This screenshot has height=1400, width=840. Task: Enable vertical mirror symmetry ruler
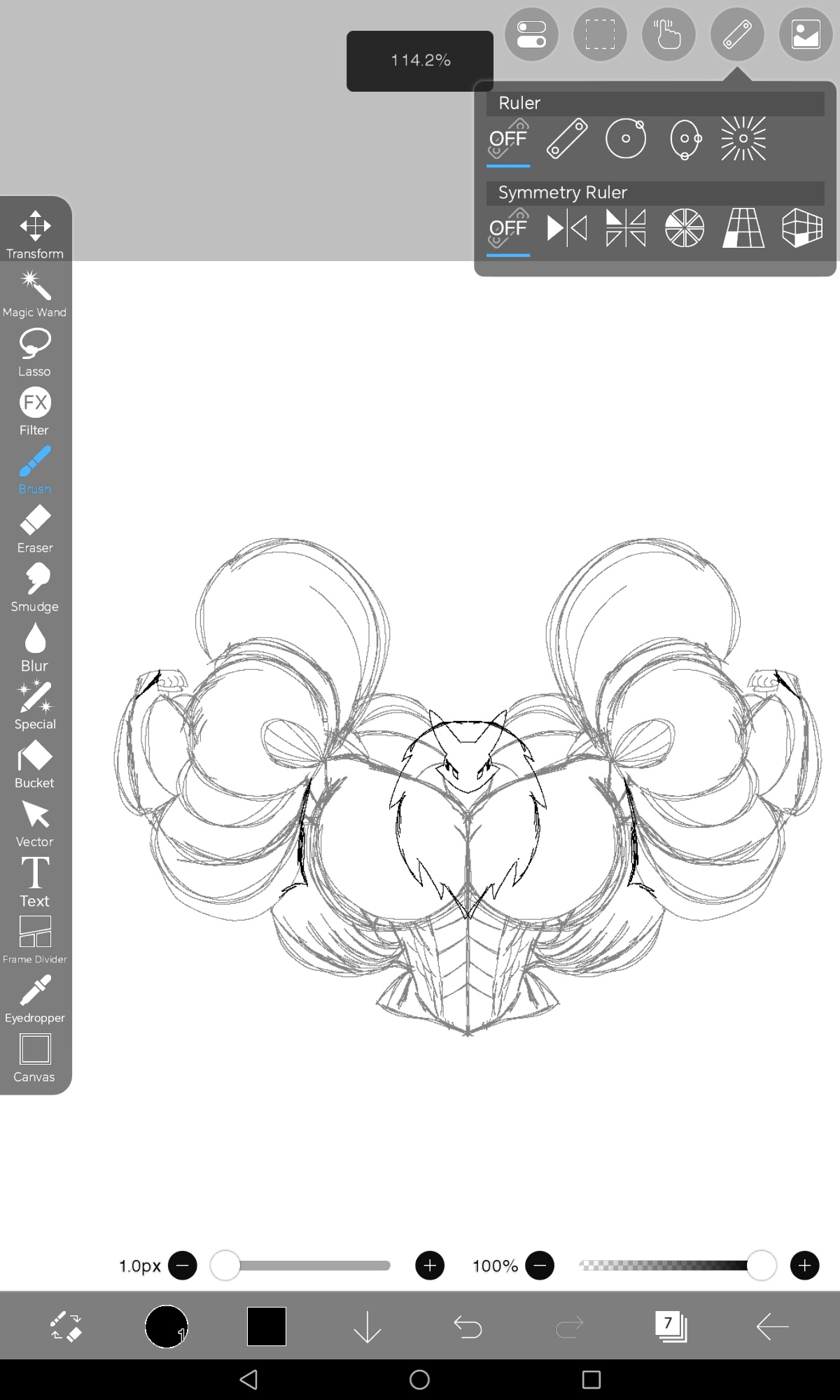click(x=567, y=228)
